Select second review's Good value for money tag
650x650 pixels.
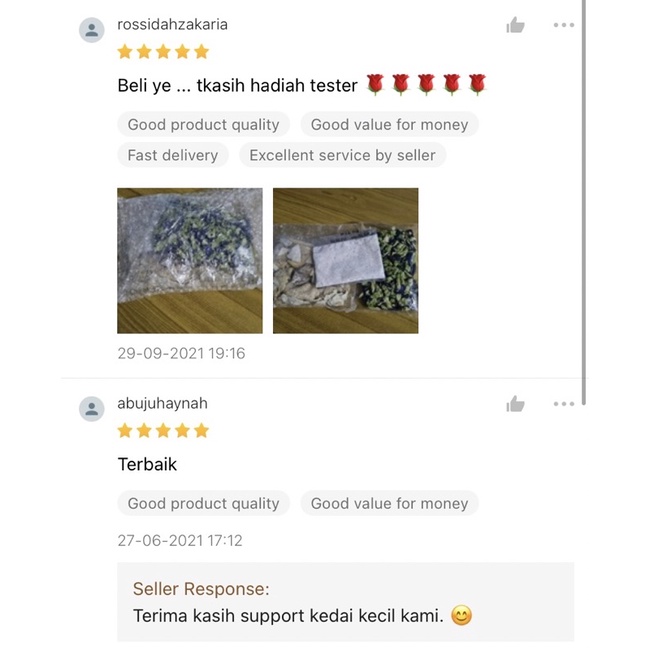point(389,503)
